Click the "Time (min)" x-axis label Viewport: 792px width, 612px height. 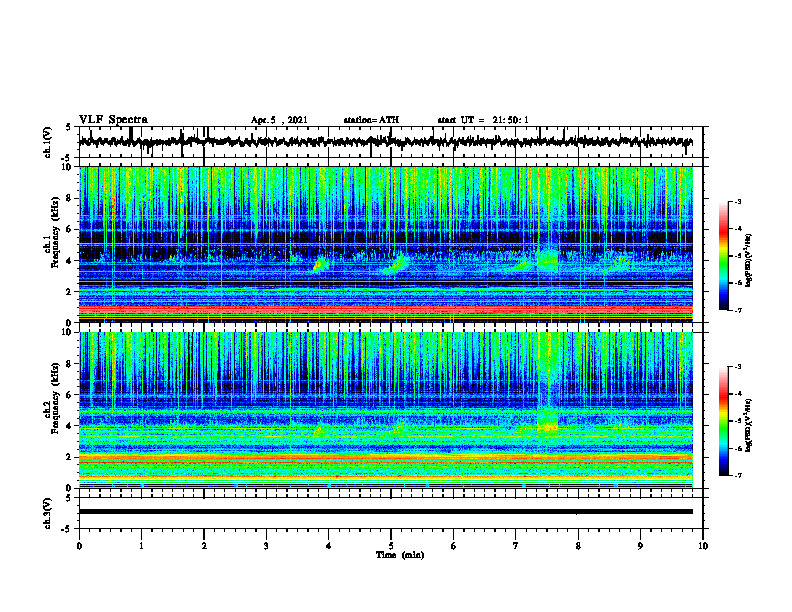(x=400, y=555)
